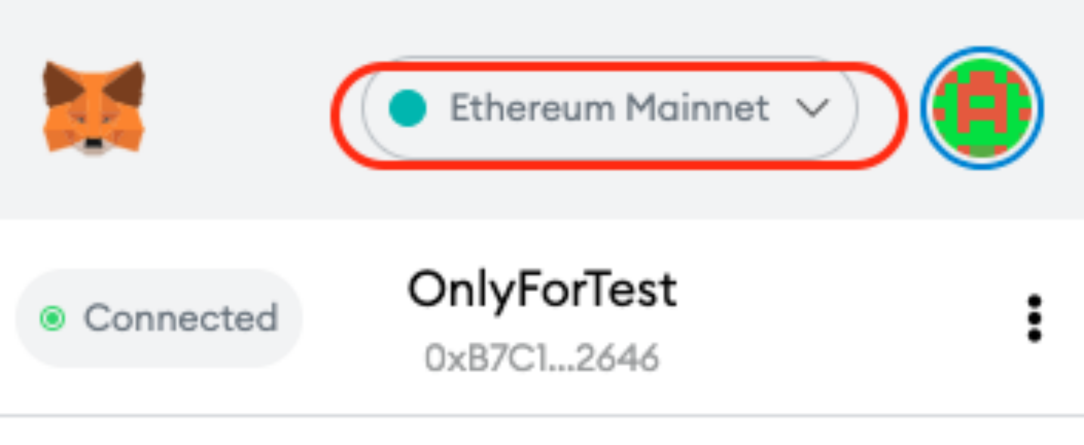
Task: Open the three-dot account options menu
Action: click(1034, 319)
